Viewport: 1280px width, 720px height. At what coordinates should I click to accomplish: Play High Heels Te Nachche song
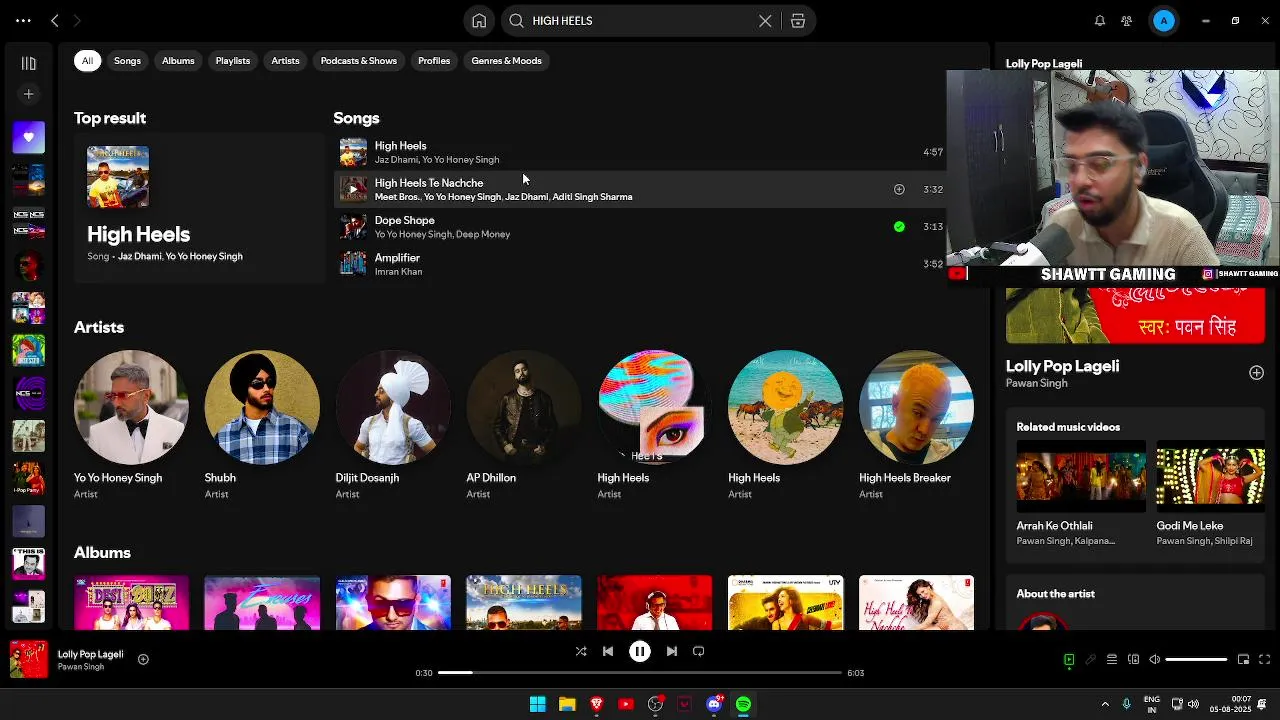[x=353, y=189]
